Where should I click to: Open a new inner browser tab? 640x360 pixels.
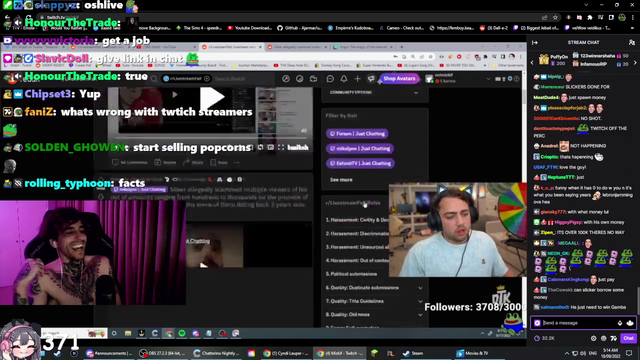402,47
